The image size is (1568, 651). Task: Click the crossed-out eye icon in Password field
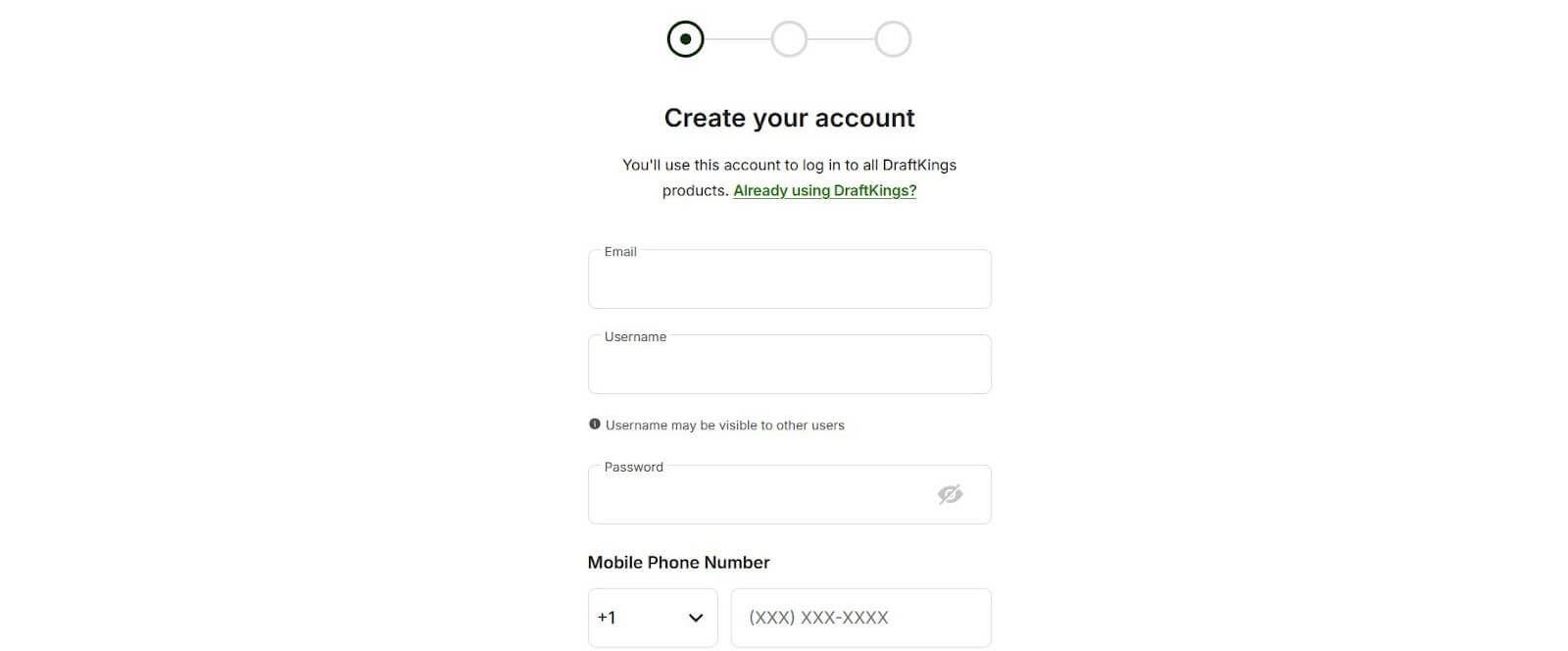tap(949, 494)
